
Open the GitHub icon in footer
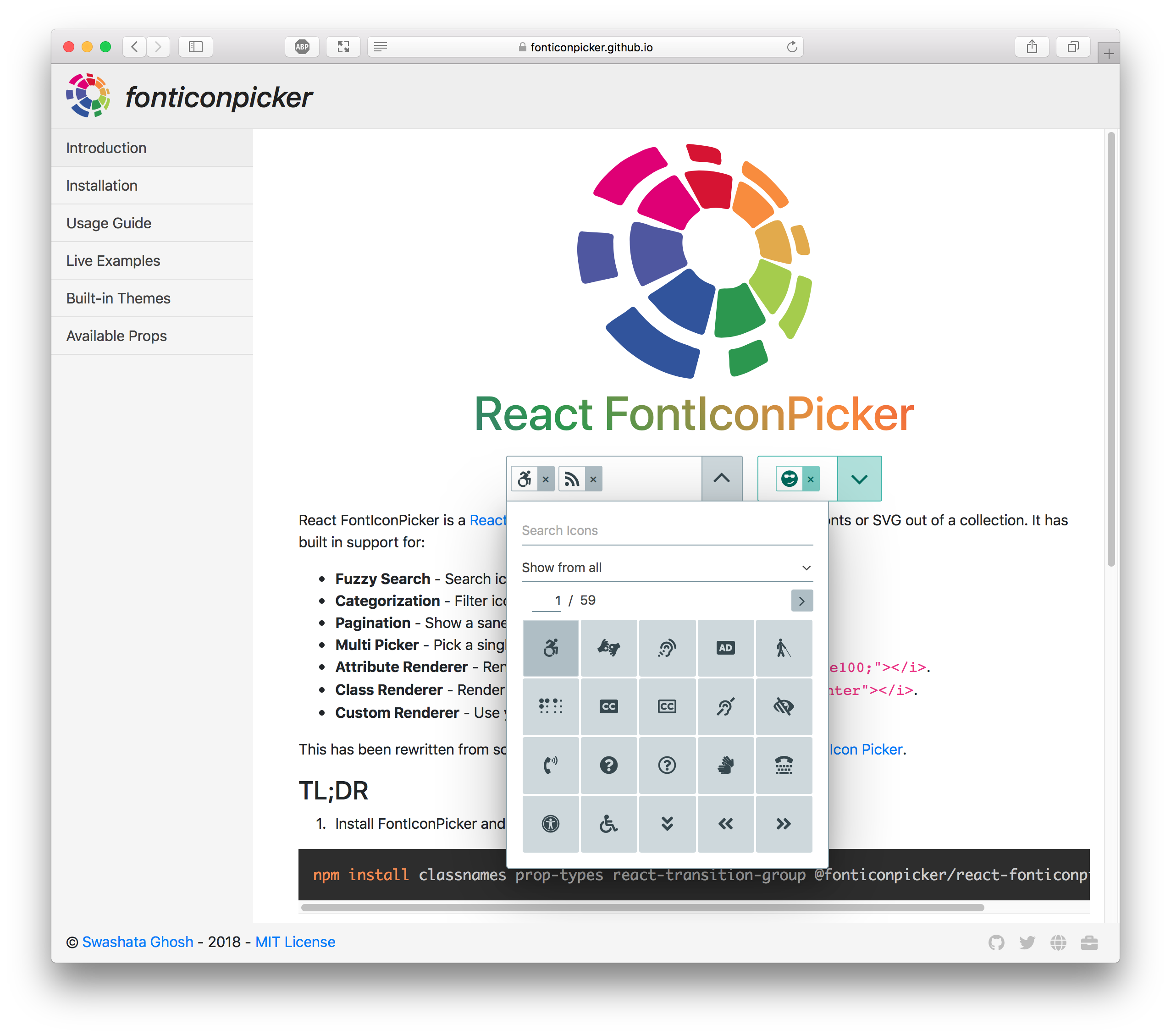point(996,942)
